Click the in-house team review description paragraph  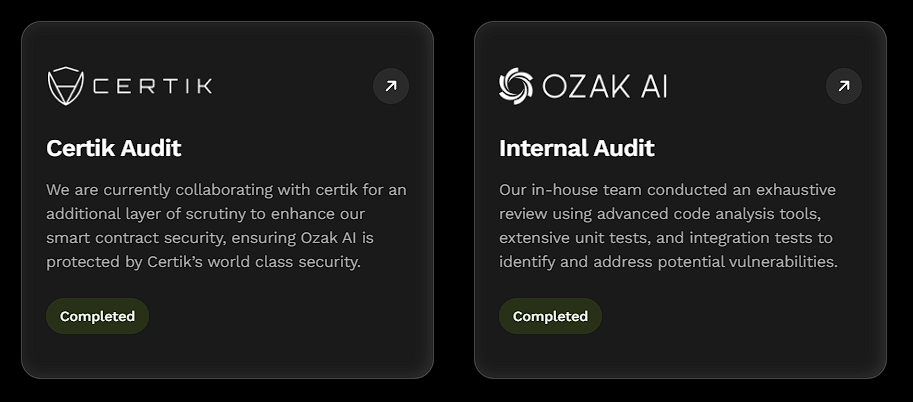(668, 226)
